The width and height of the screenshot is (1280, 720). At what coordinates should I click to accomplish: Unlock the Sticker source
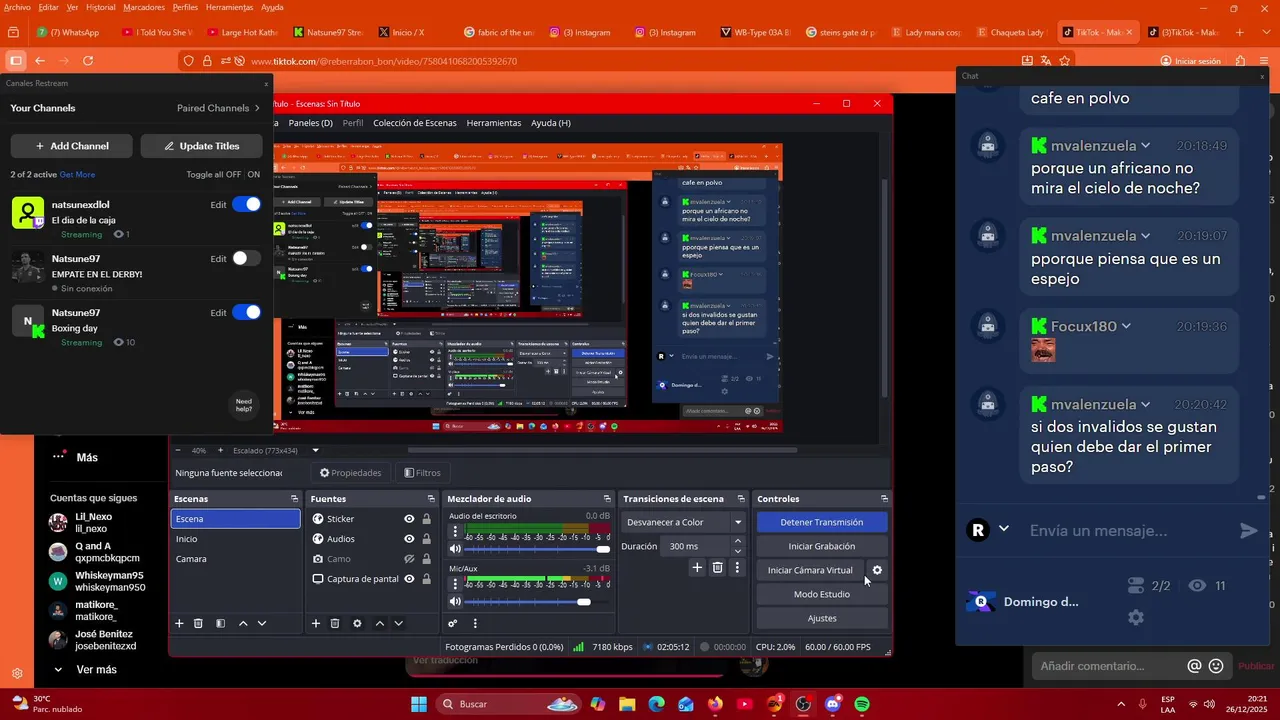(x=427, y=519)
